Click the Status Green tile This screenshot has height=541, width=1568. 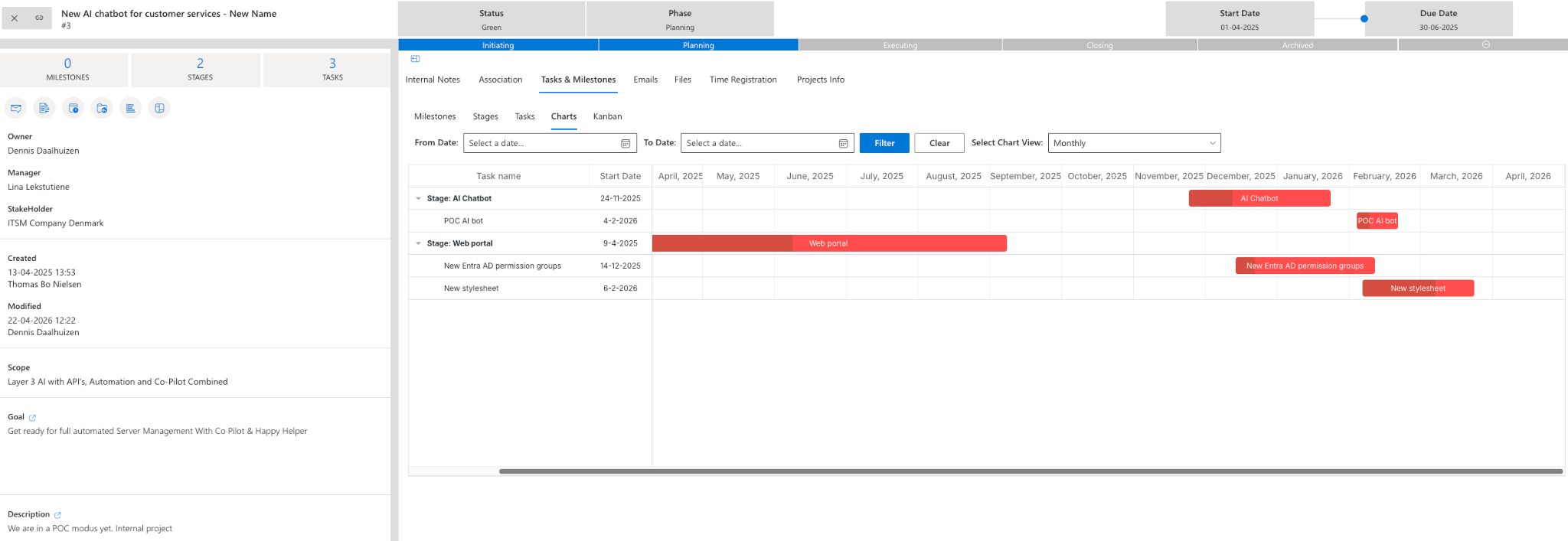(492, 19)
